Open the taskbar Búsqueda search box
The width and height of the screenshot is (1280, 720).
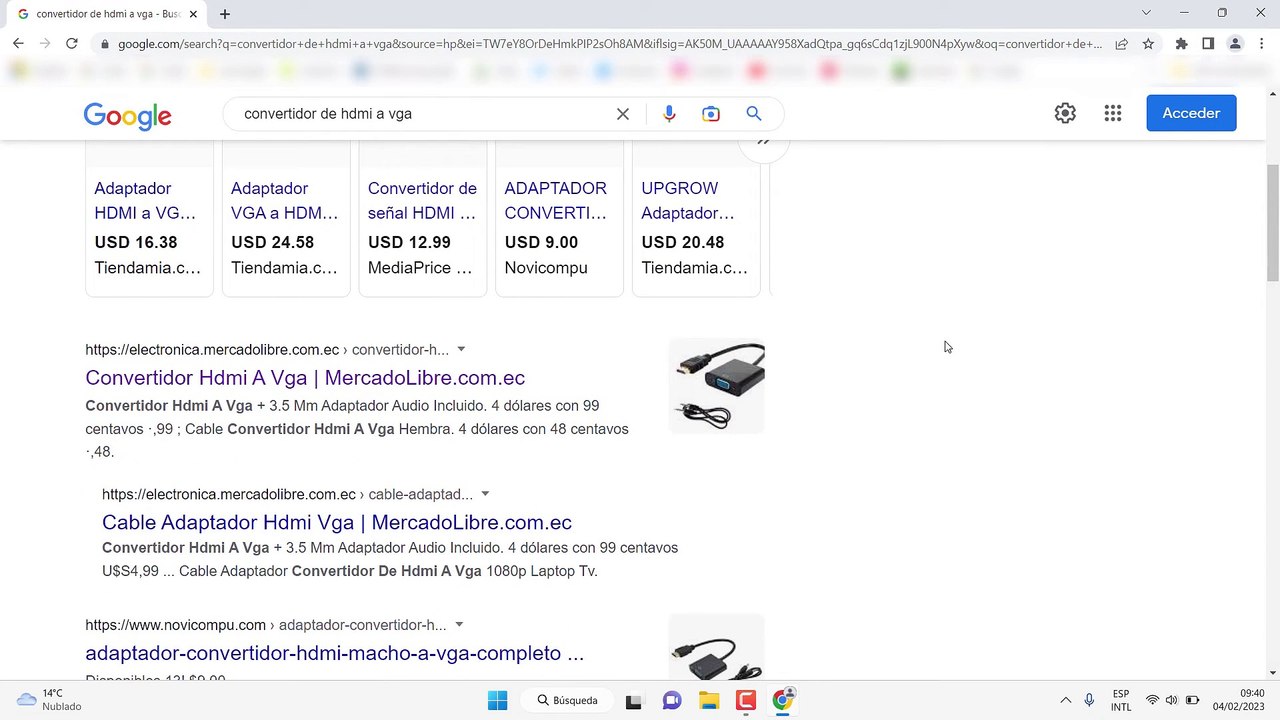point(568,700)
